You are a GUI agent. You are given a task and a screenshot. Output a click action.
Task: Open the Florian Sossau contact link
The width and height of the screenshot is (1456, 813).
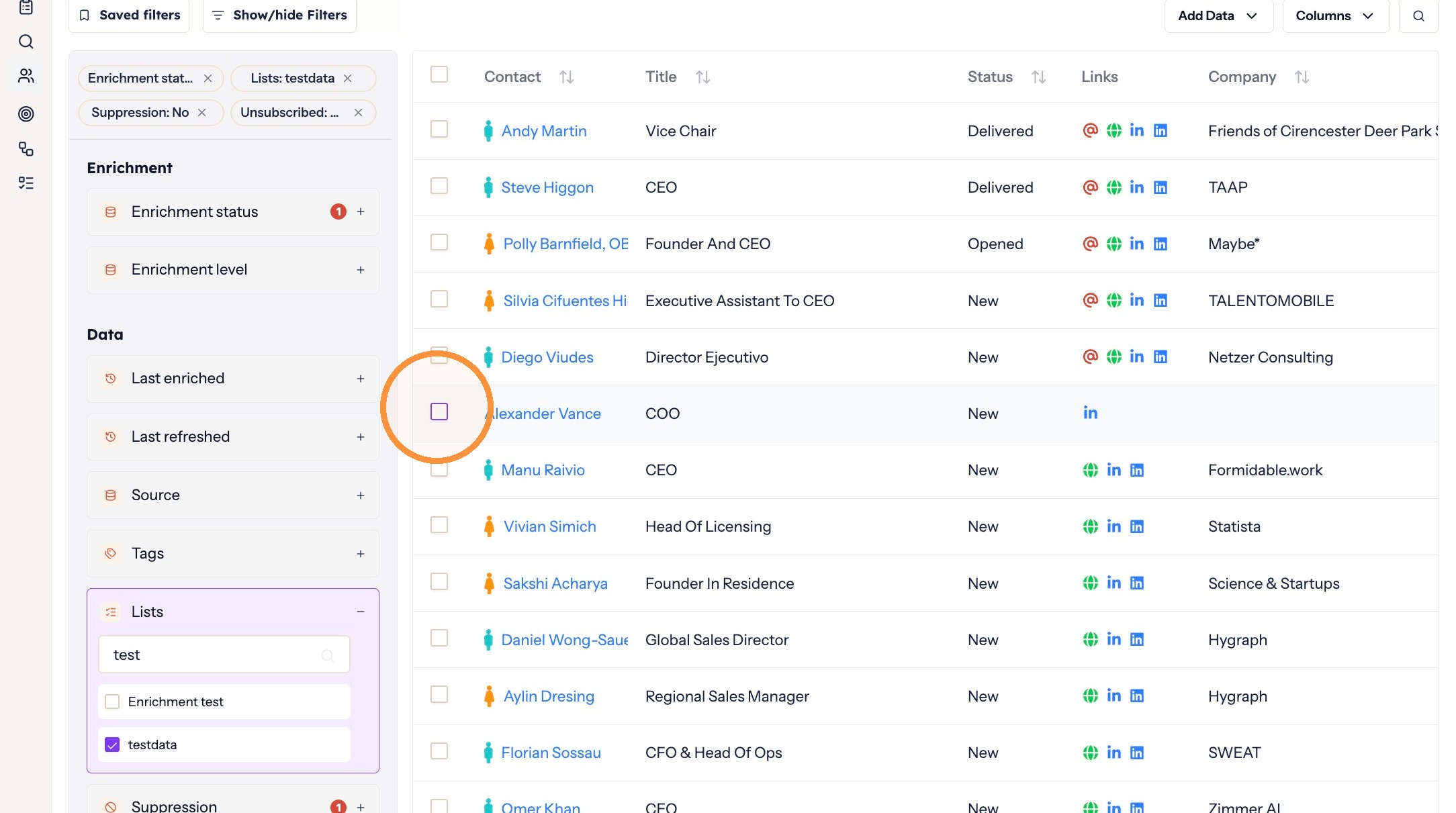point(551,753)
